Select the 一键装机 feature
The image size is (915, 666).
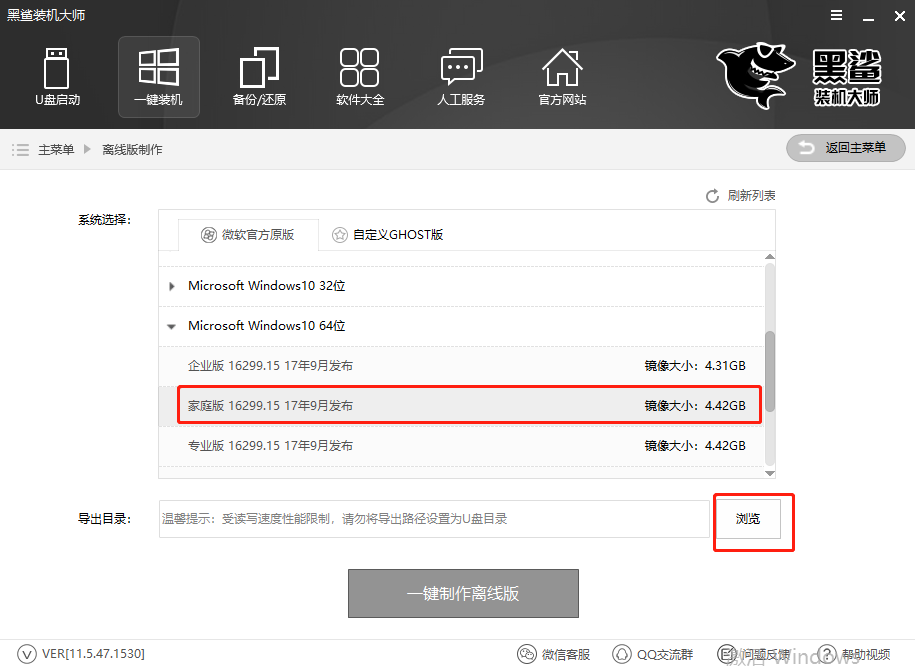158,77
